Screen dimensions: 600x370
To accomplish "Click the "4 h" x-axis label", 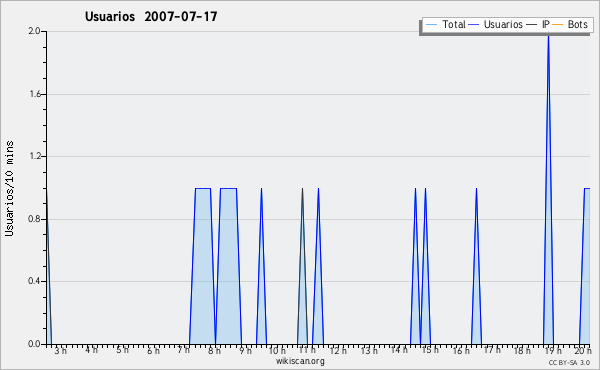I will click(x=91, y=350).
